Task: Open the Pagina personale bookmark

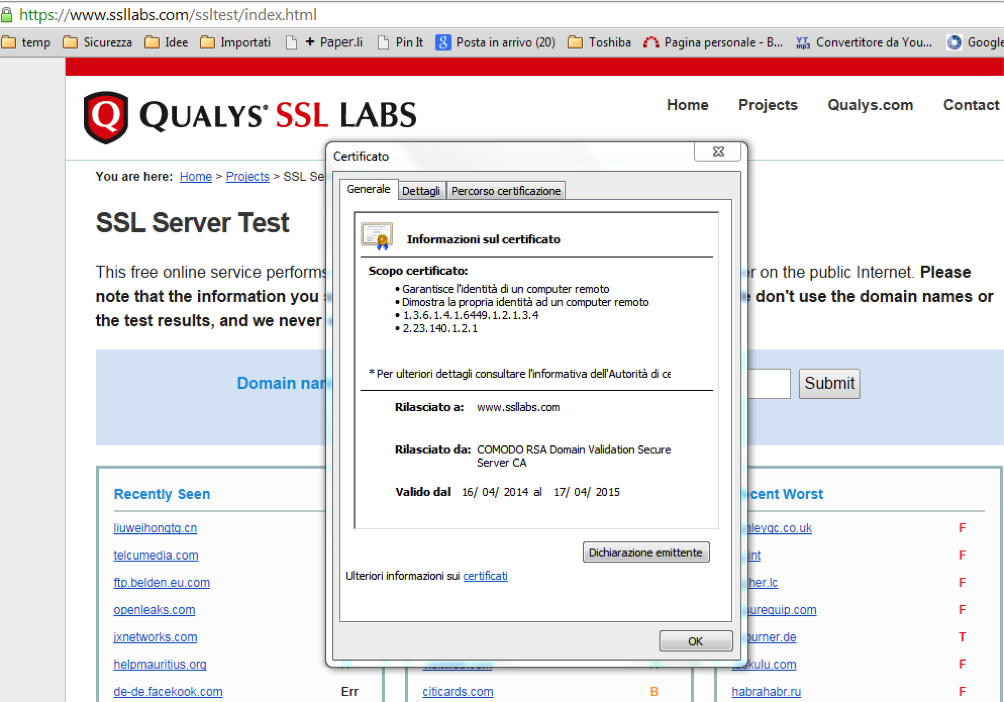Action: tap(713, 42)
